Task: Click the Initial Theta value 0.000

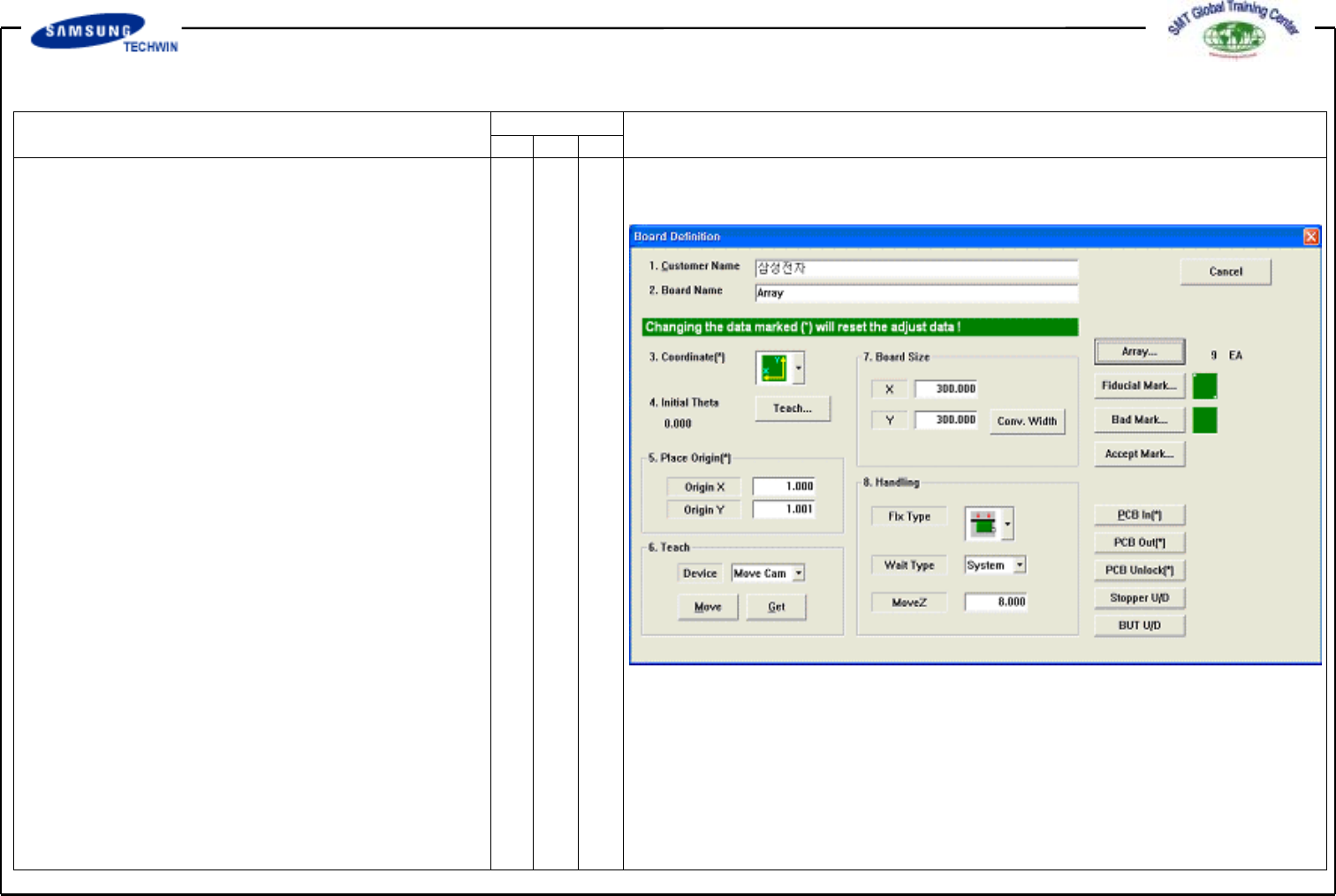Action: click(678, 424)
